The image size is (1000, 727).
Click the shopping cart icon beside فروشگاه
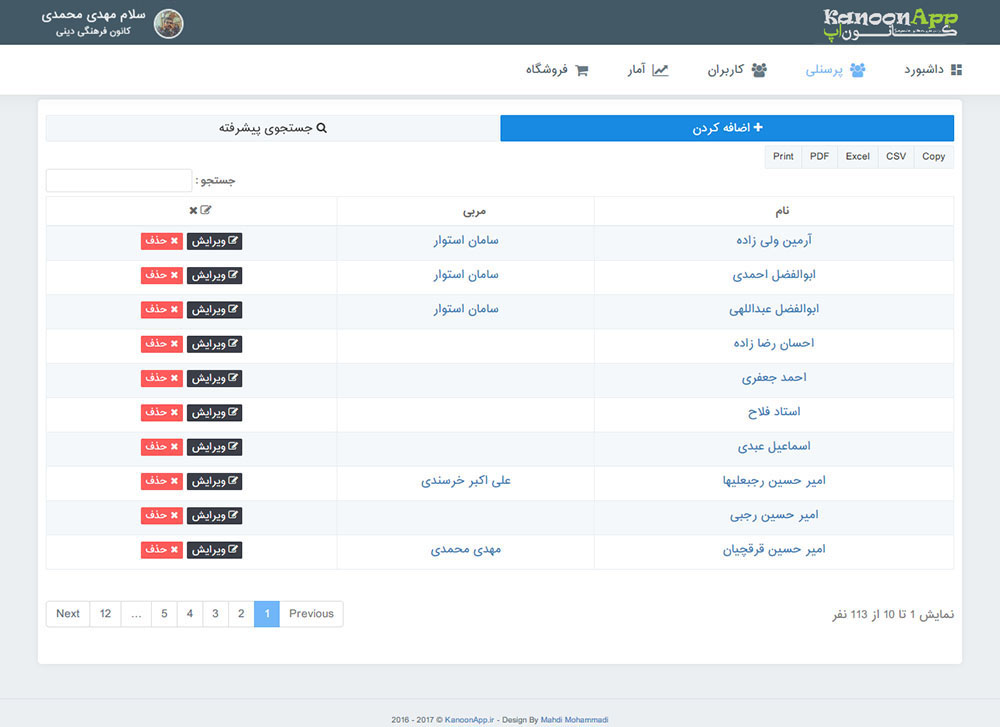[x=585, y=70]
